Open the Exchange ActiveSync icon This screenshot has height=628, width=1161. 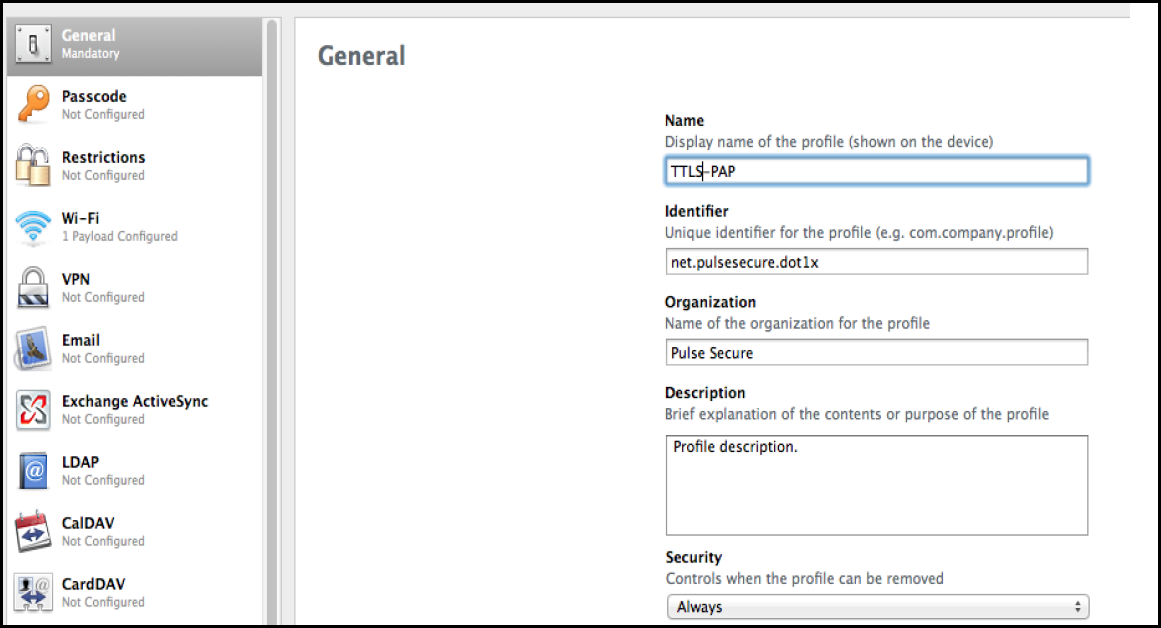[33, 410]
